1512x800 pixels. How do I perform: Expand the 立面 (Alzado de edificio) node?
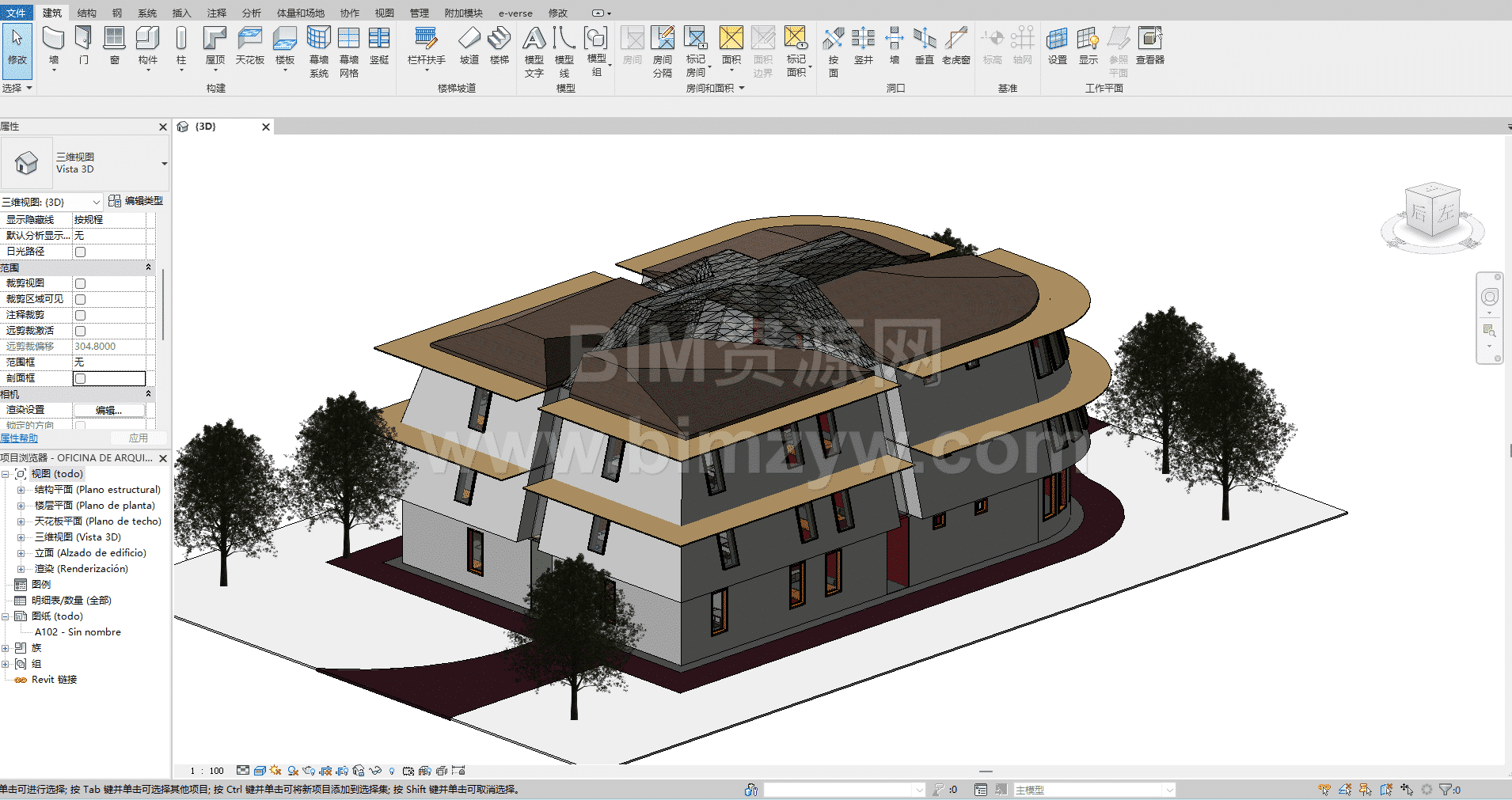pyautogui.click(x=21, y=553)
